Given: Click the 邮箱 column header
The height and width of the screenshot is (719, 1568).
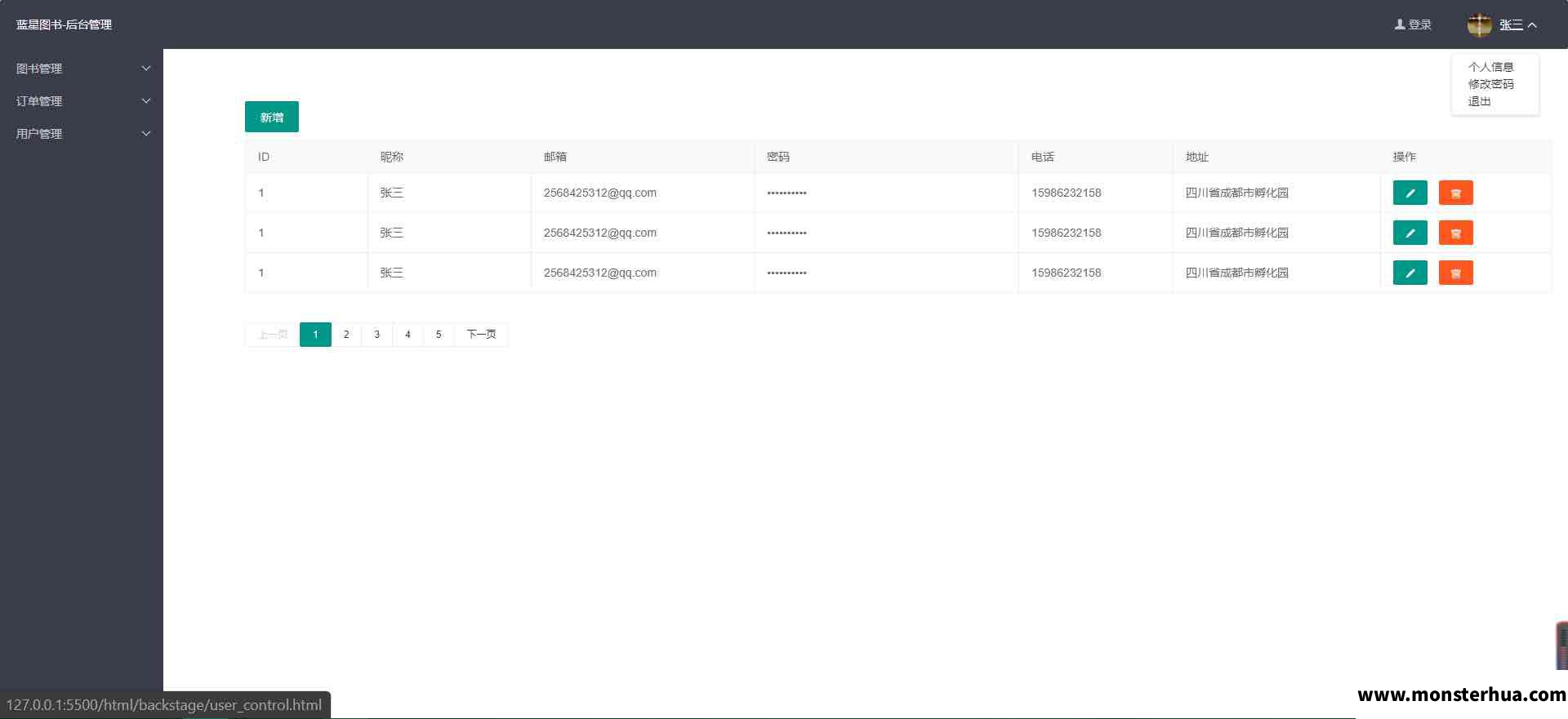Looking at the screenshot, I should click(x=555, y=157).
